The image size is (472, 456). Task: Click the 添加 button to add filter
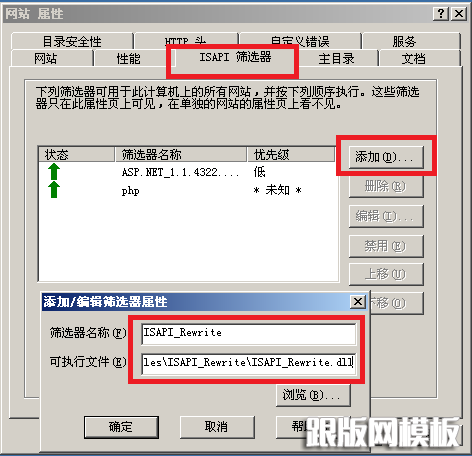(386, 157)
